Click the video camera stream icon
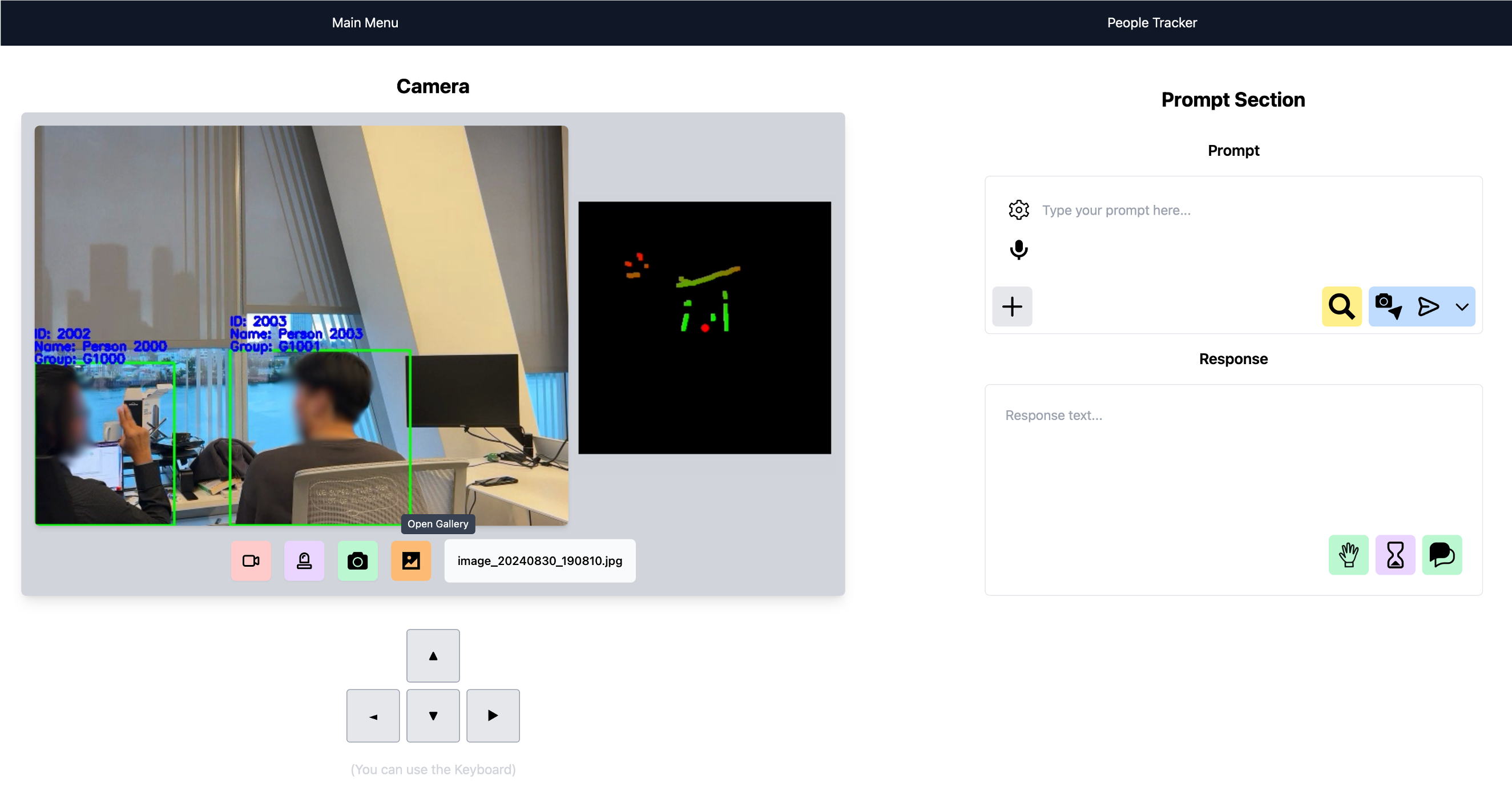Viewport: 1512px width, 795px height. pyautogui.click(x=251, y=561)
